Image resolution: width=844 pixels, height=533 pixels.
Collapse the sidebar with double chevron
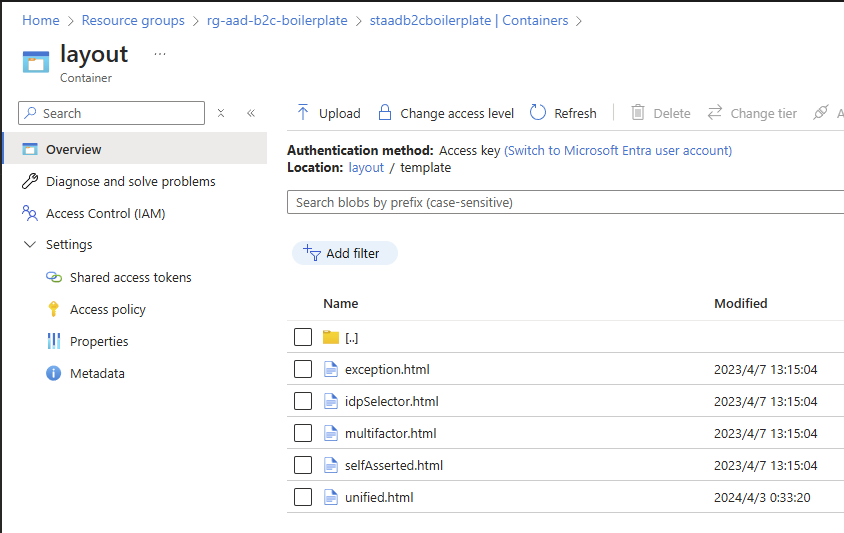pos(251,113)
